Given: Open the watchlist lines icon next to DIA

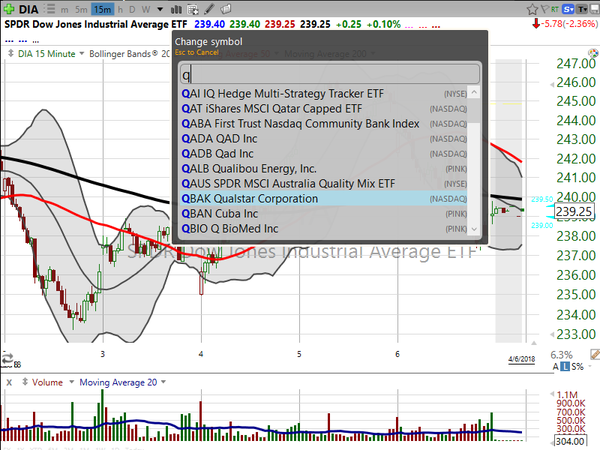Looking at the screenshot, I should click(x=49, y=9).
